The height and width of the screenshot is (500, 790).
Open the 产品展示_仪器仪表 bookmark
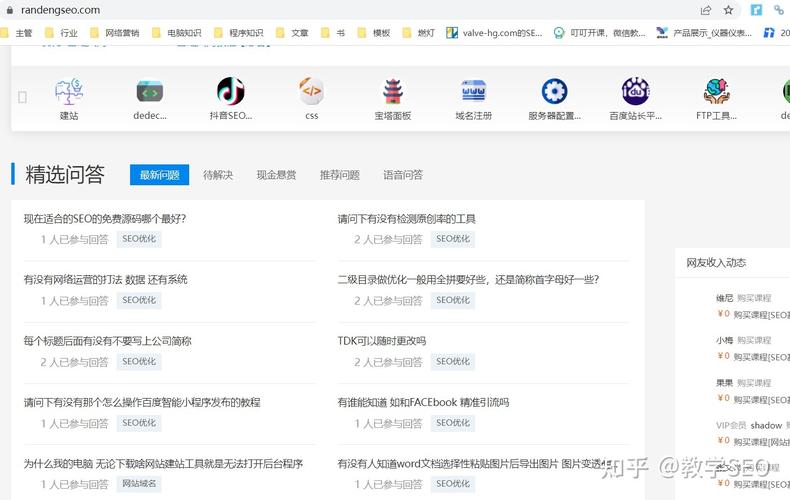click(704, 33)
